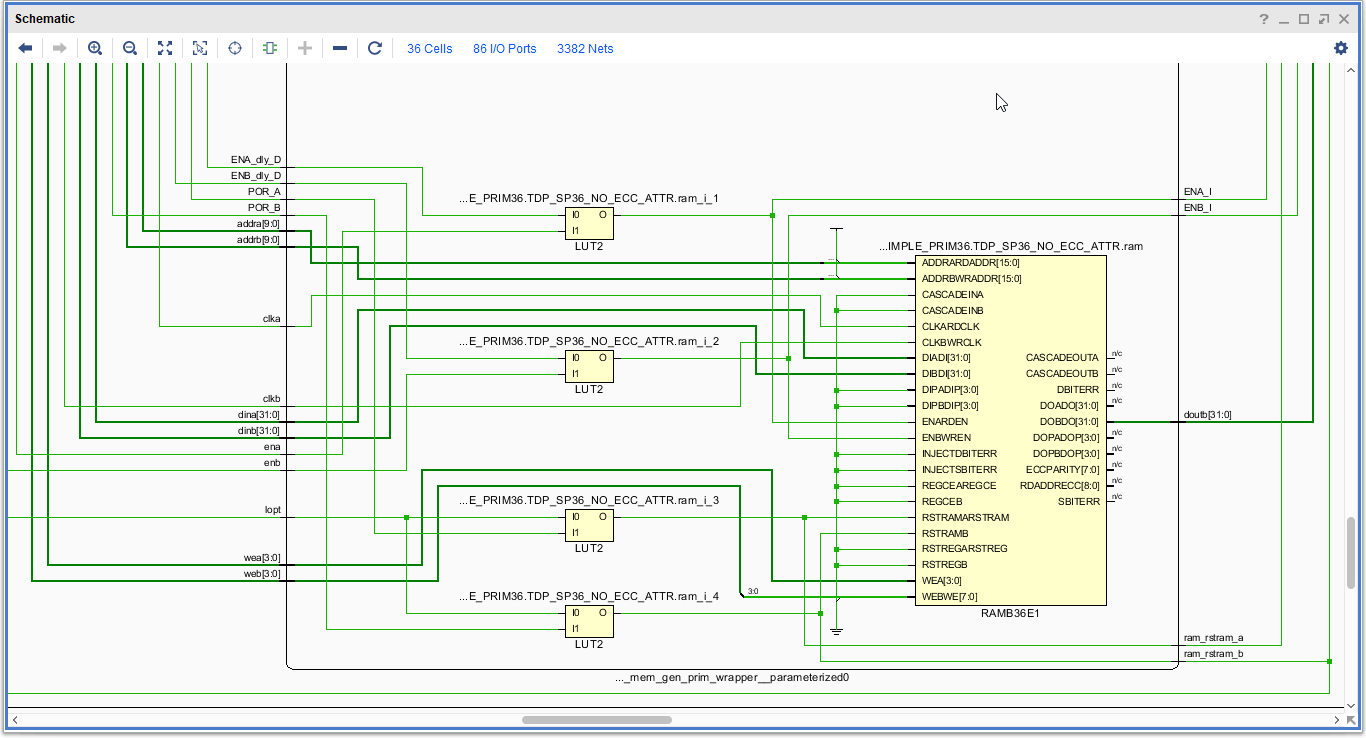The width and height of the screenshot is (1366, 738).
Task: Zoom out of the schematic
Action: coord(130,48)
